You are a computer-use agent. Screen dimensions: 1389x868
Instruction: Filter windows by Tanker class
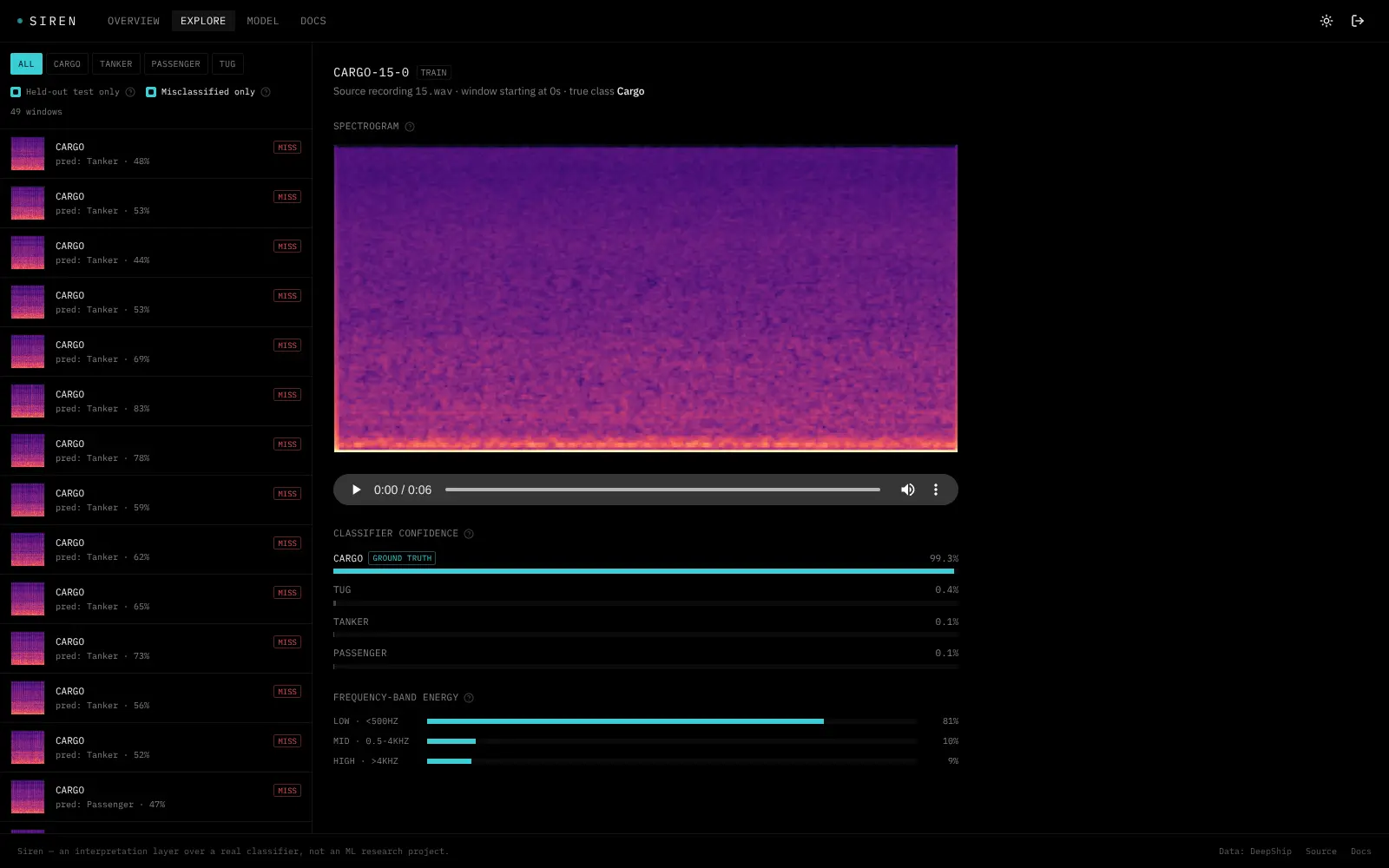point(116,64)
